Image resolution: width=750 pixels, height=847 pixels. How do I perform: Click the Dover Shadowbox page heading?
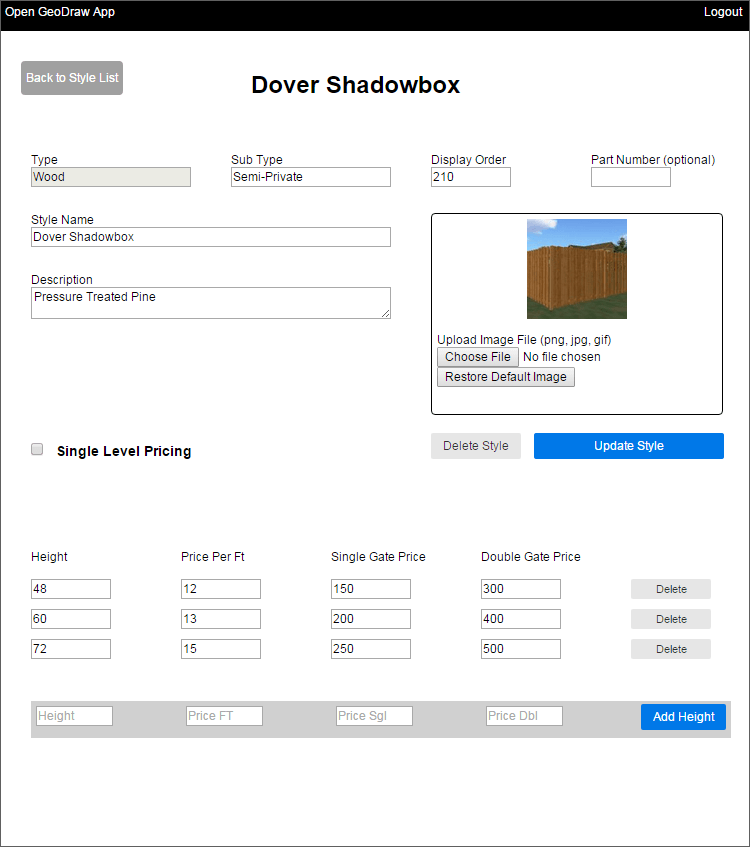click(356, 85)
